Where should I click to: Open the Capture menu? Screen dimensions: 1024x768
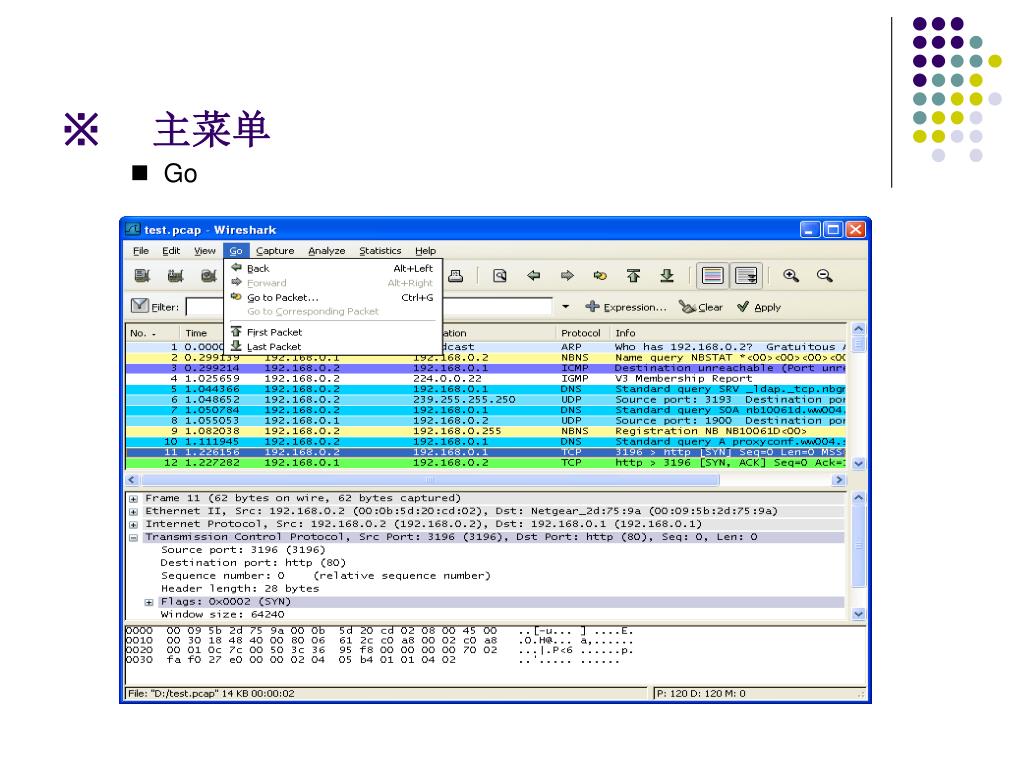click(275, 251)
